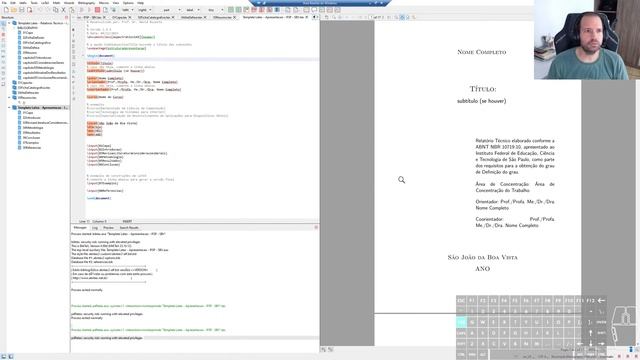Select 02FichaDeRosto in the structure tree
This screenshot has height=360, width=640.
pos(33,38)
